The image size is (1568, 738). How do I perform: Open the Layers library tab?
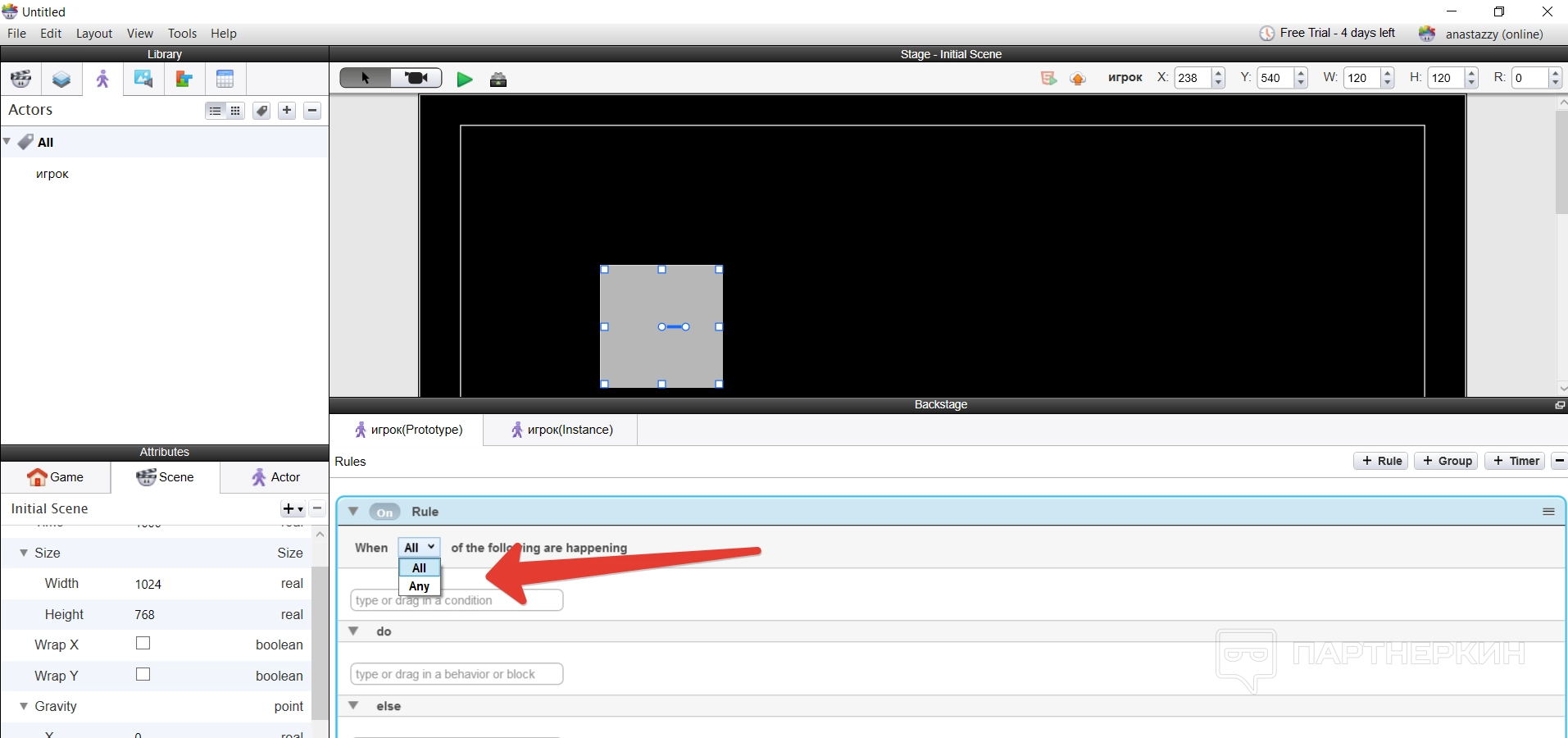coord(61,80)
